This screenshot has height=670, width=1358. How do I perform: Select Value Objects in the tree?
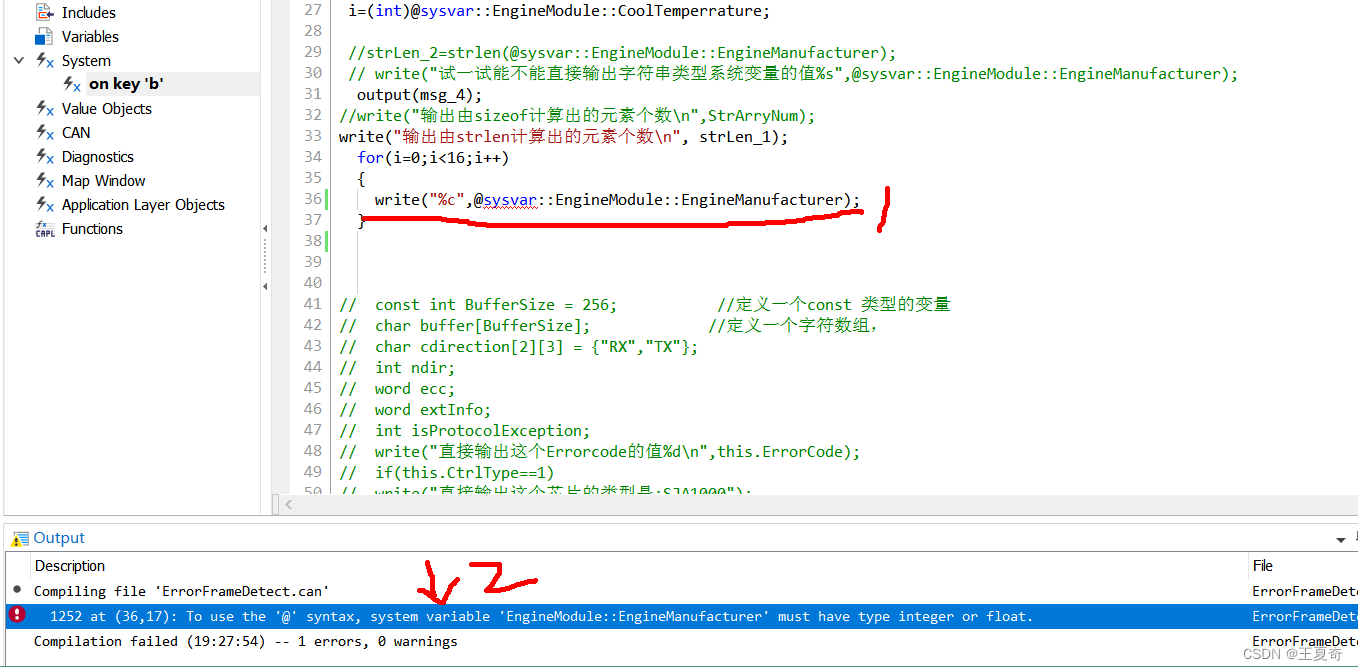107,109
